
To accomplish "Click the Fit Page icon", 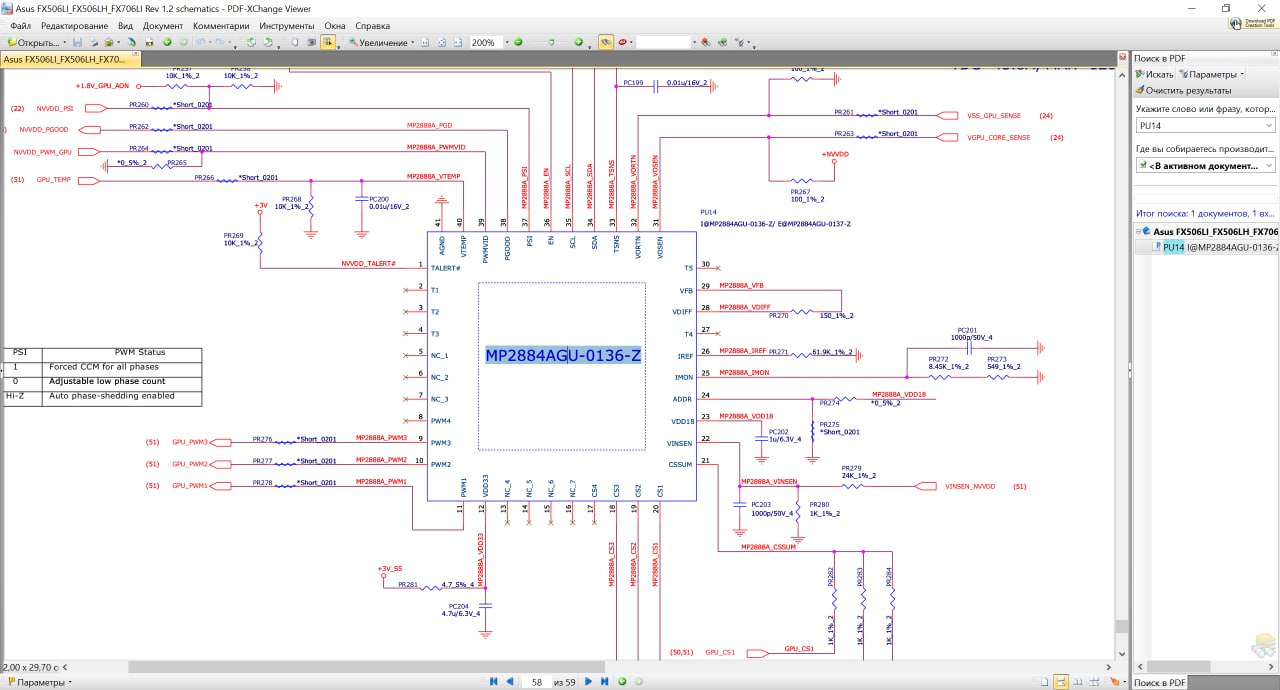I will [441, 43].
